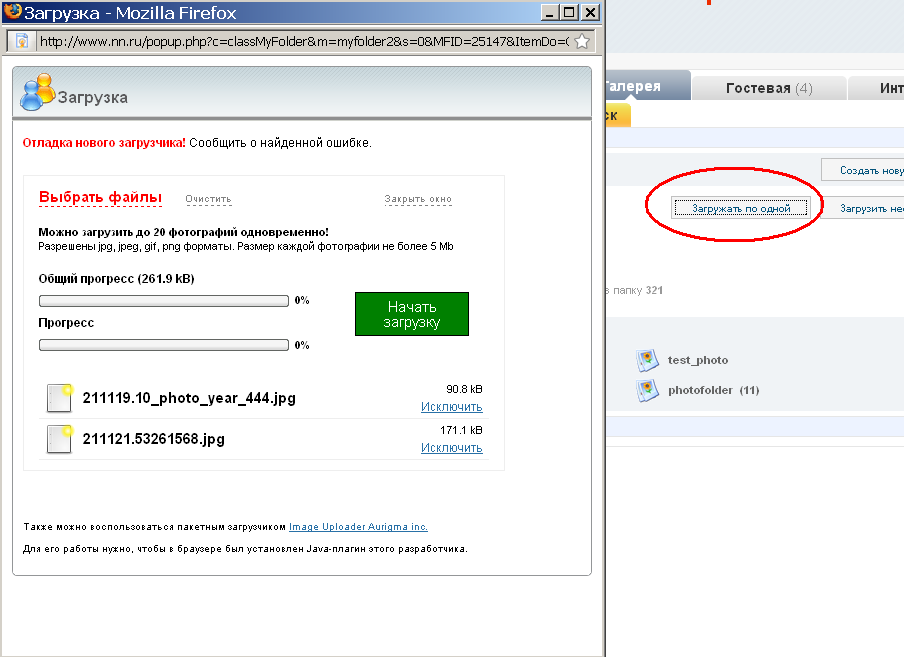Click the Общий прогресс progress bar
905x657 pixels.
164,301
